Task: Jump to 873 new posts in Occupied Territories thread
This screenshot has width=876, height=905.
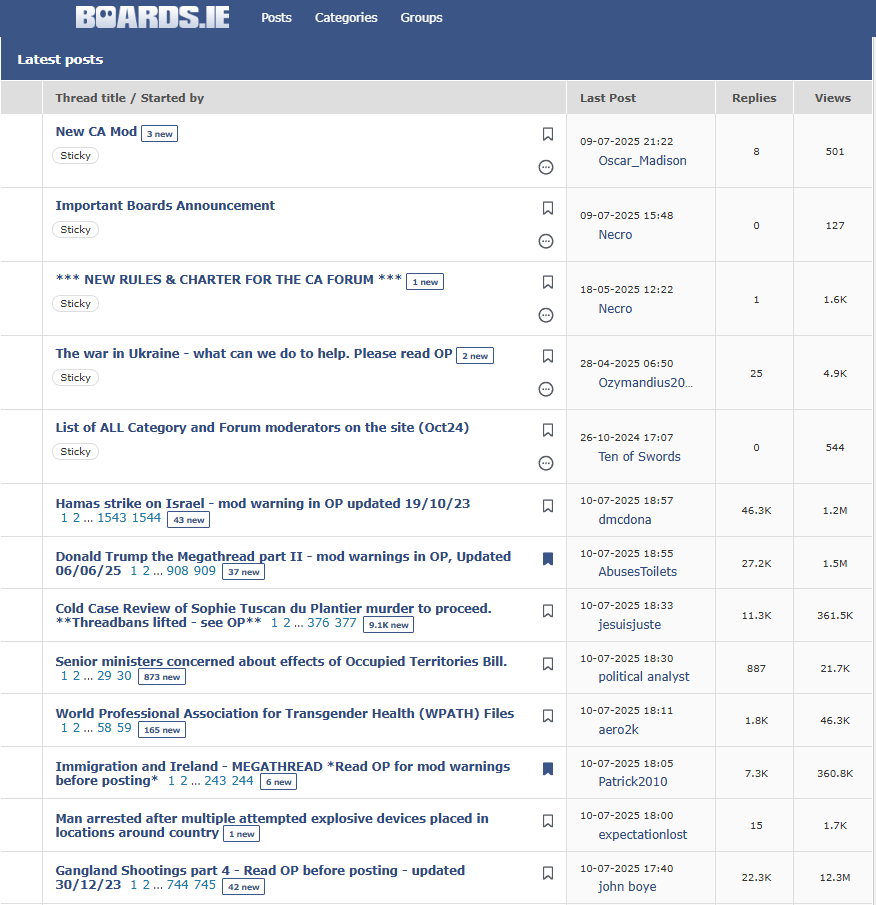Action: click(162, 677)
